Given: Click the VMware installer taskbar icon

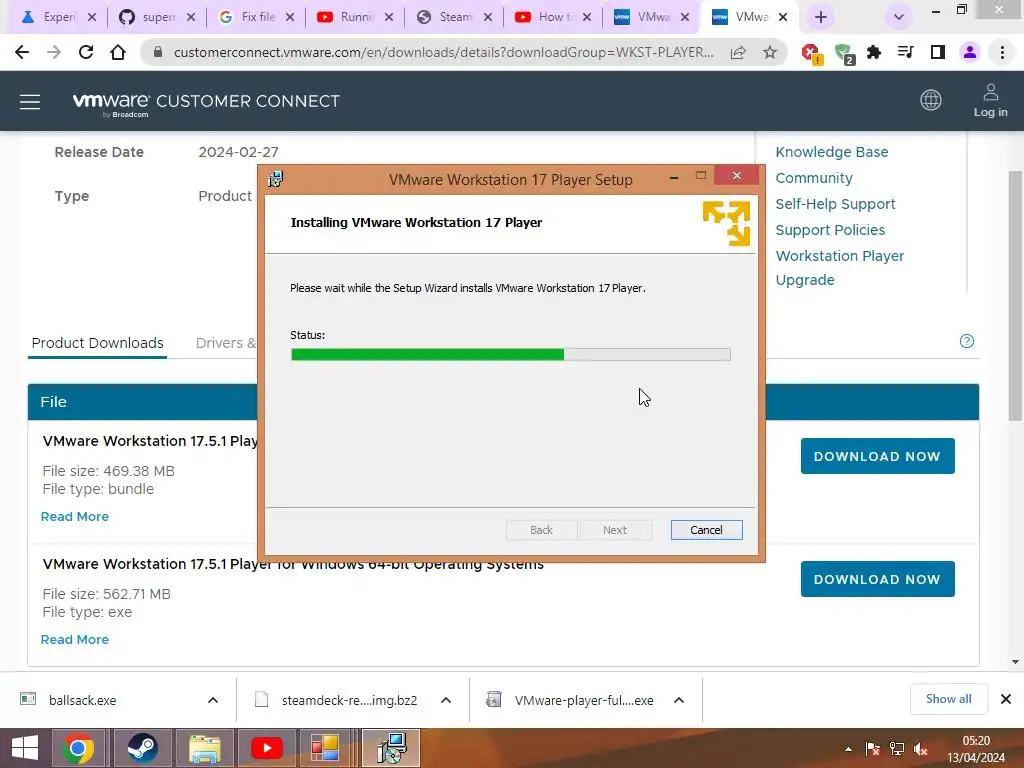Looking at the screenshot, I should click(392, 748).
